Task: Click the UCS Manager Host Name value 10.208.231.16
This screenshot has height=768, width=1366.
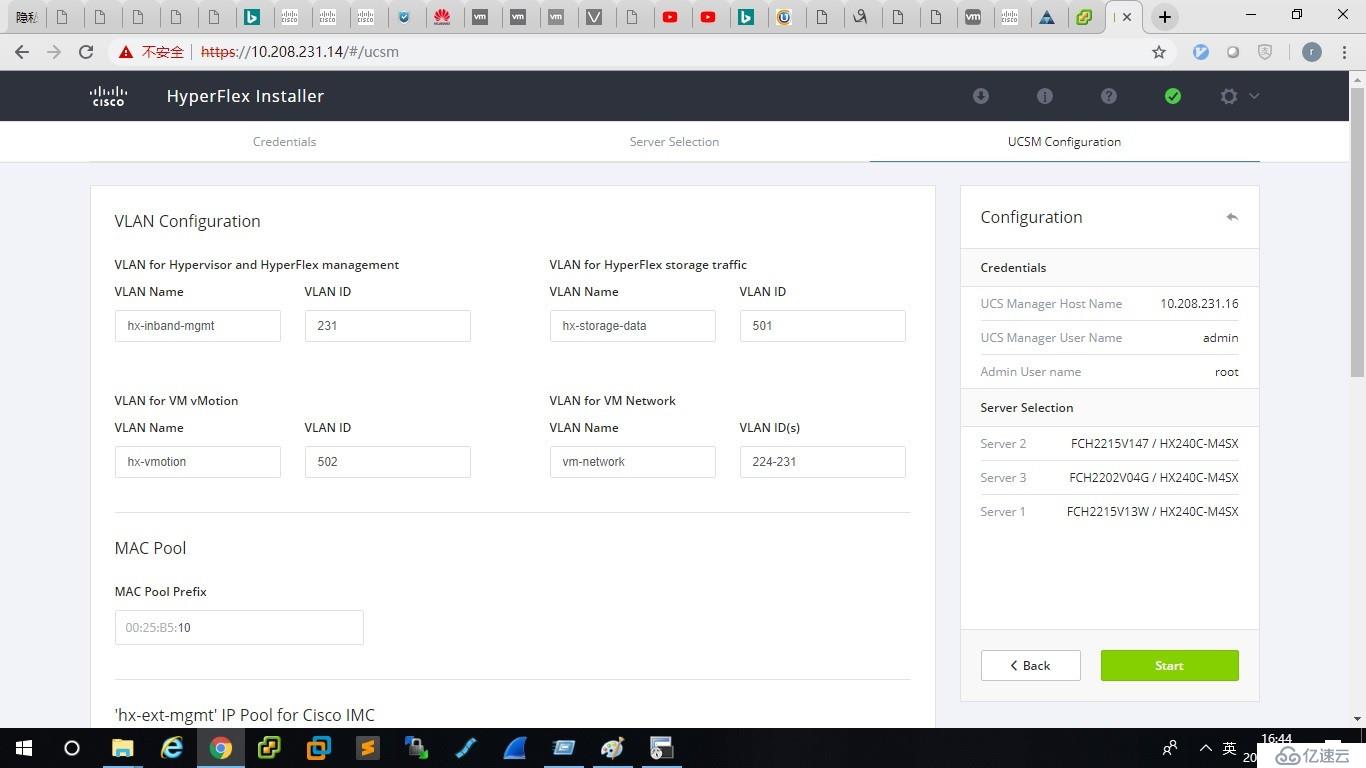Action: [1199, 304]
